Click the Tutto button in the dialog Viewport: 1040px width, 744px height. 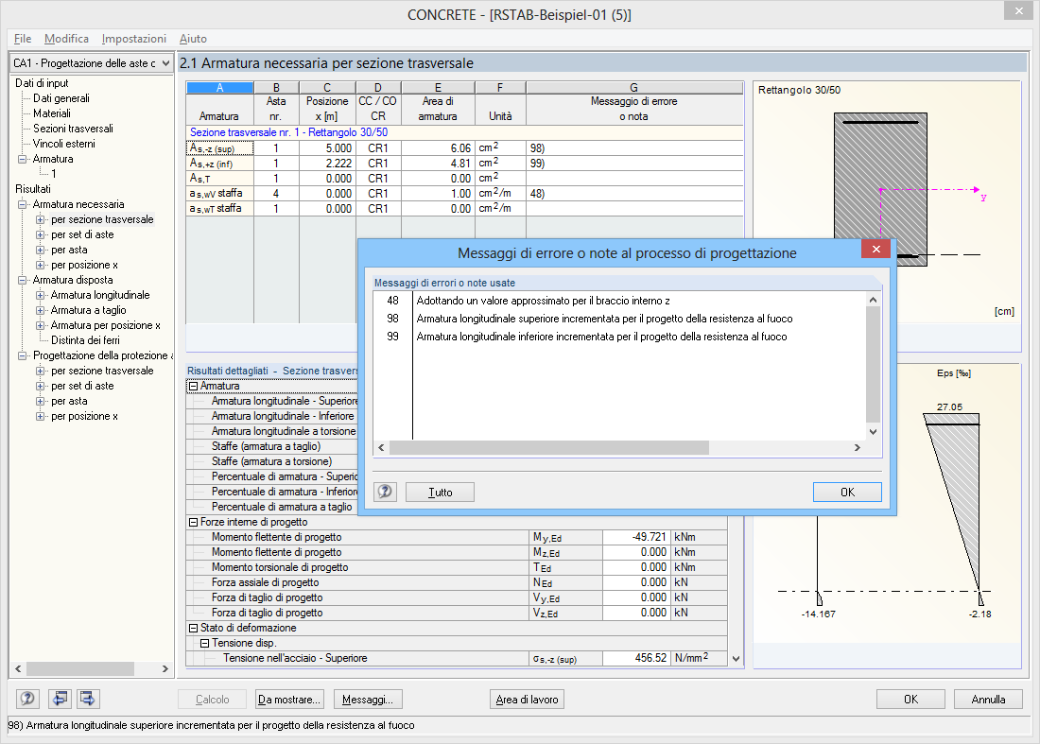440,492
